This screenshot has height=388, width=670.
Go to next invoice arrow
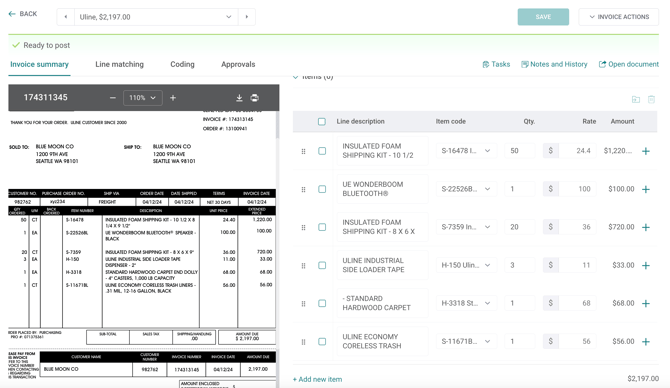(247, 17)
